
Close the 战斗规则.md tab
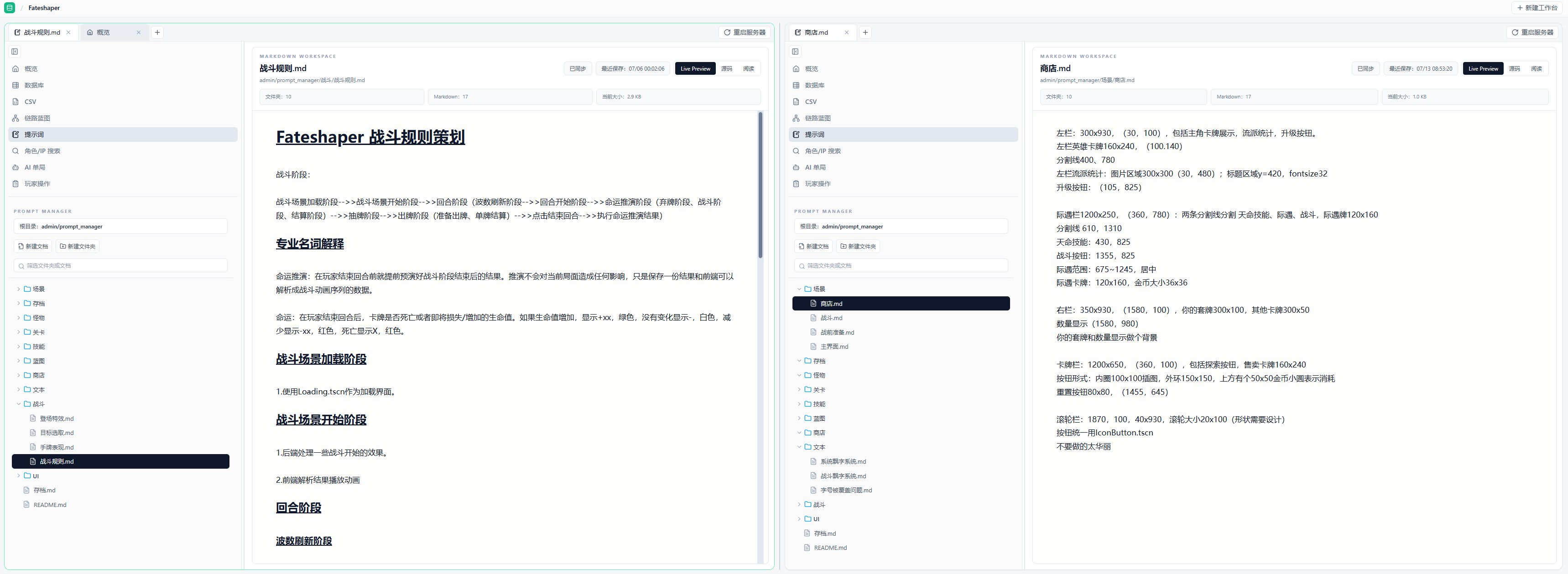(x=68, y=32)
